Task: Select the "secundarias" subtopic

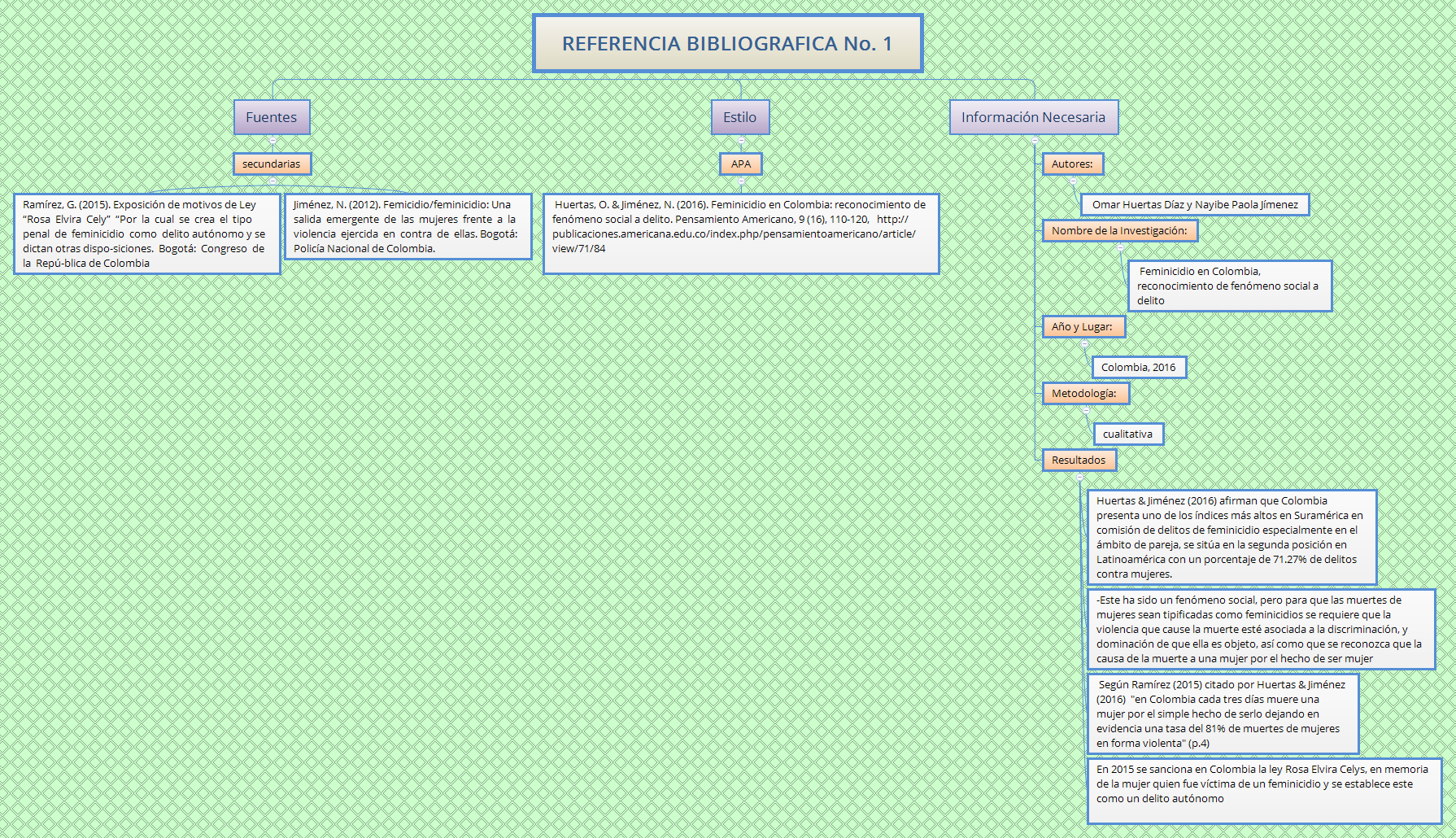Action: pyautogui.click(x=272, y=164)
